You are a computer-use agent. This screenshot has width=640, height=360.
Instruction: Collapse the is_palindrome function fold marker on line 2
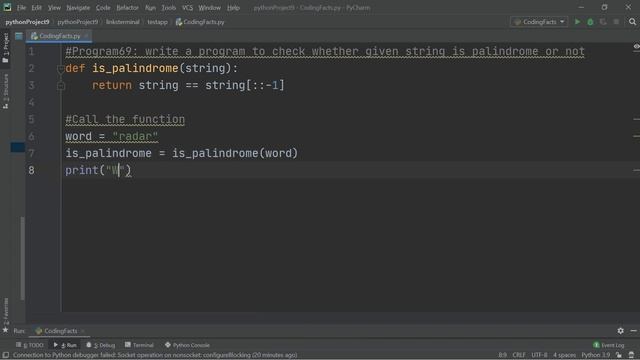(60, 69)
